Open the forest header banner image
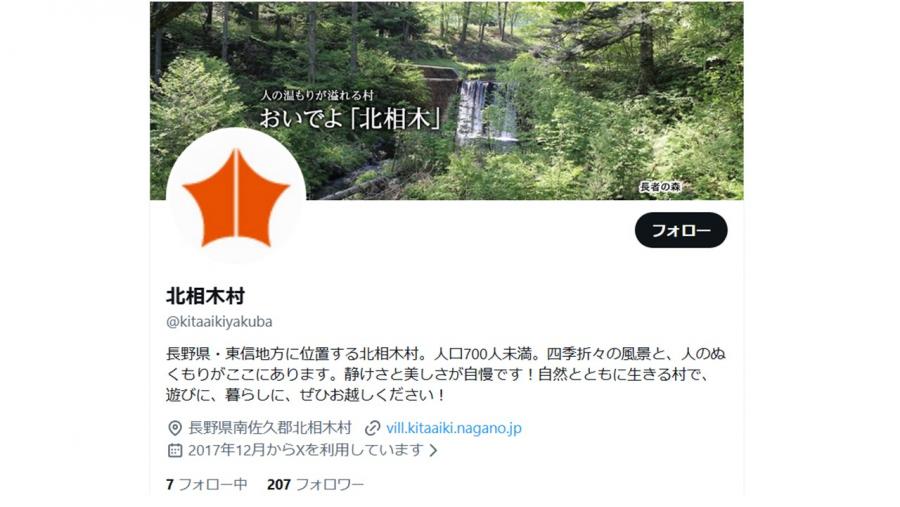 (x=447, y=100)
